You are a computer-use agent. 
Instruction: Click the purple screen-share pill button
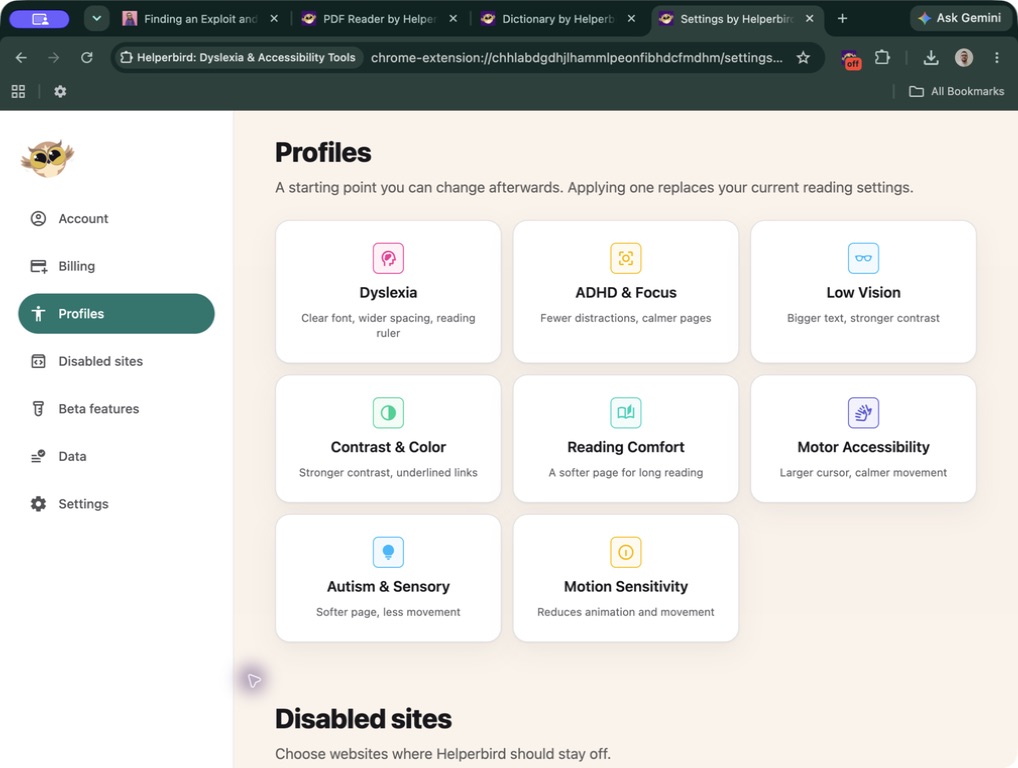[40, 19]
